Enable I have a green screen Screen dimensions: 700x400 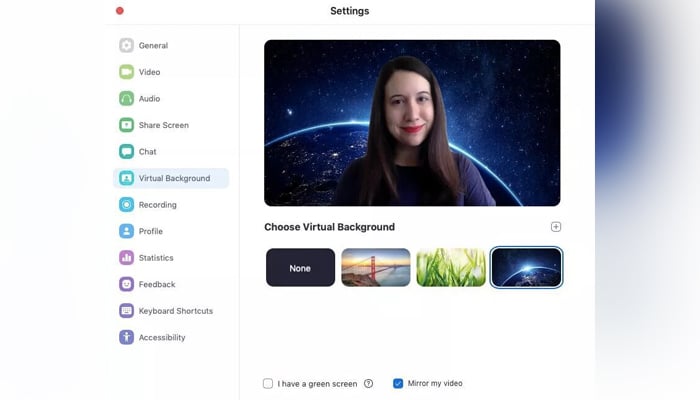[x=268, y=383]
